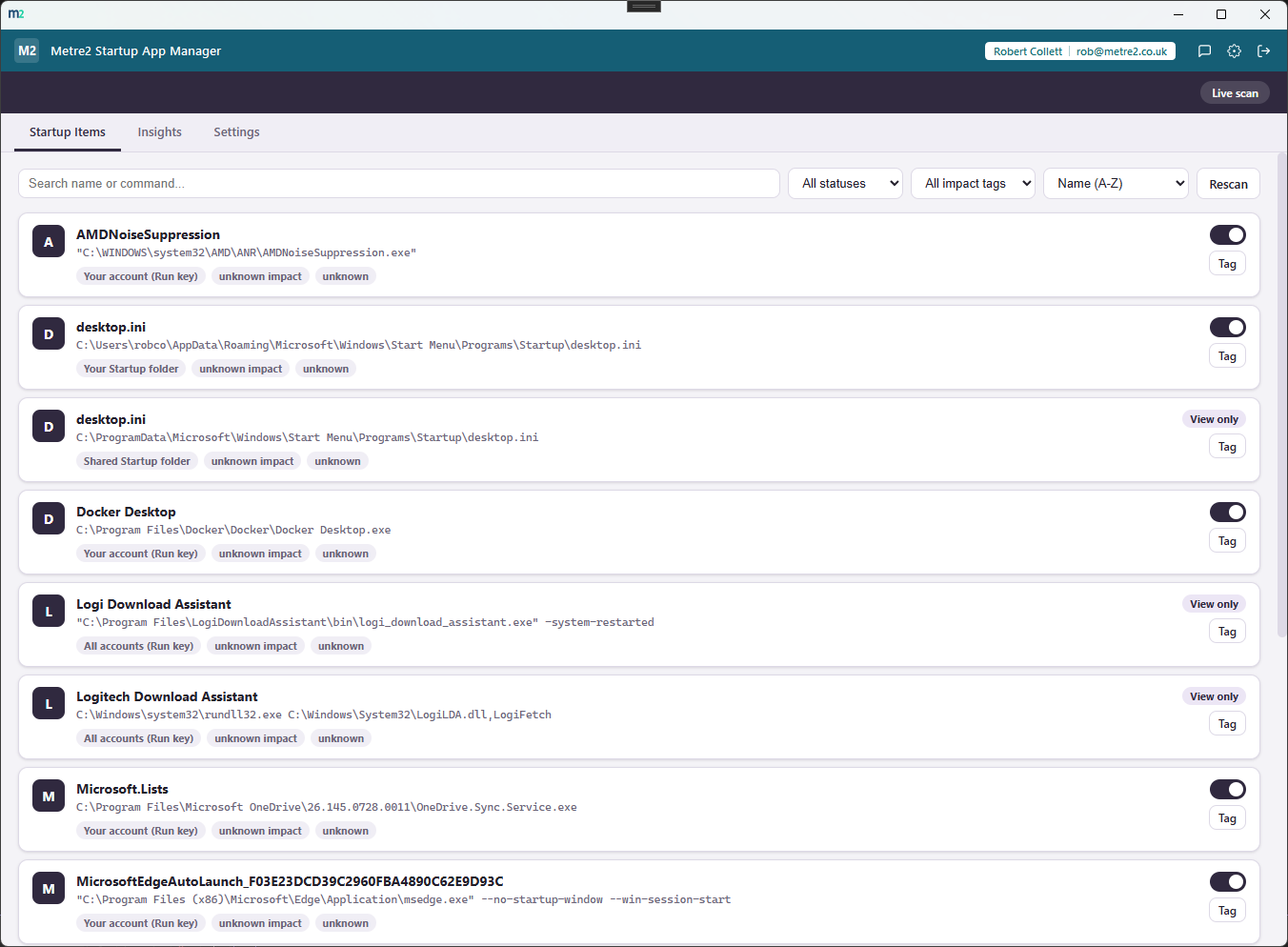Tag the Microsoft.Lists item
The height and width of the screenshot is (947, 1288).
click(1227, 818)
